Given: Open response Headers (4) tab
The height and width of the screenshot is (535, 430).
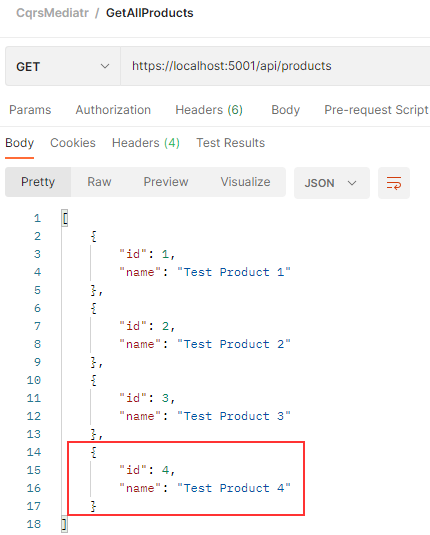Looking at the screenshot, I should (146, 143).
